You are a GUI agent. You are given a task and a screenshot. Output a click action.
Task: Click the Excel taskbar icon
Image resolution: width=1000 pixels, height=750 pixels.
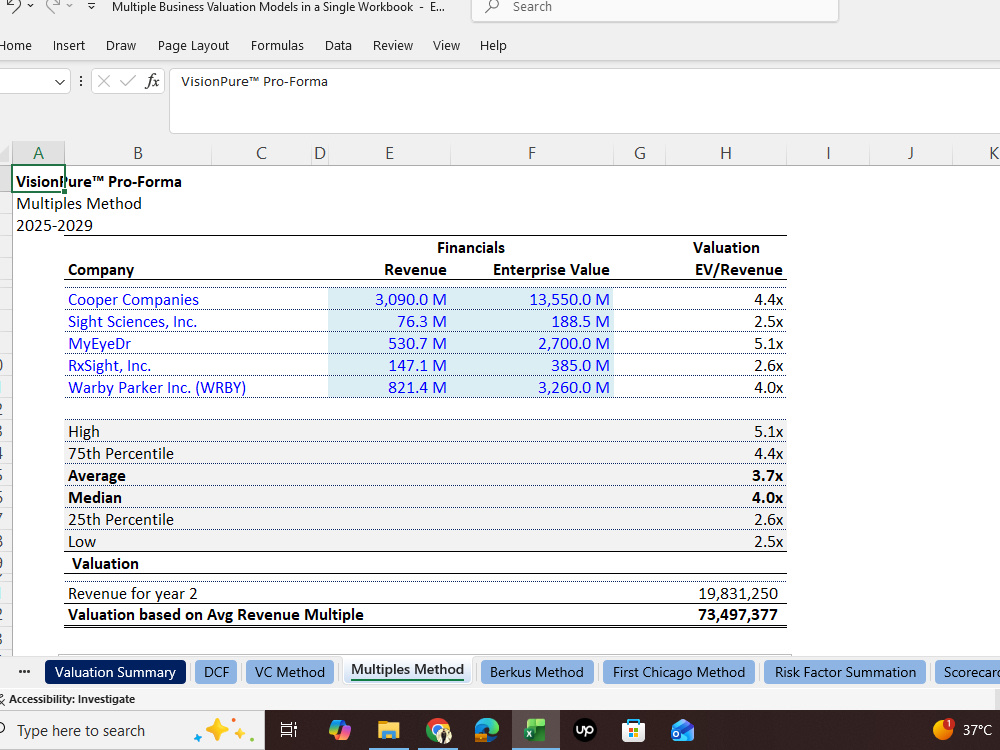(x=535, y=730)
